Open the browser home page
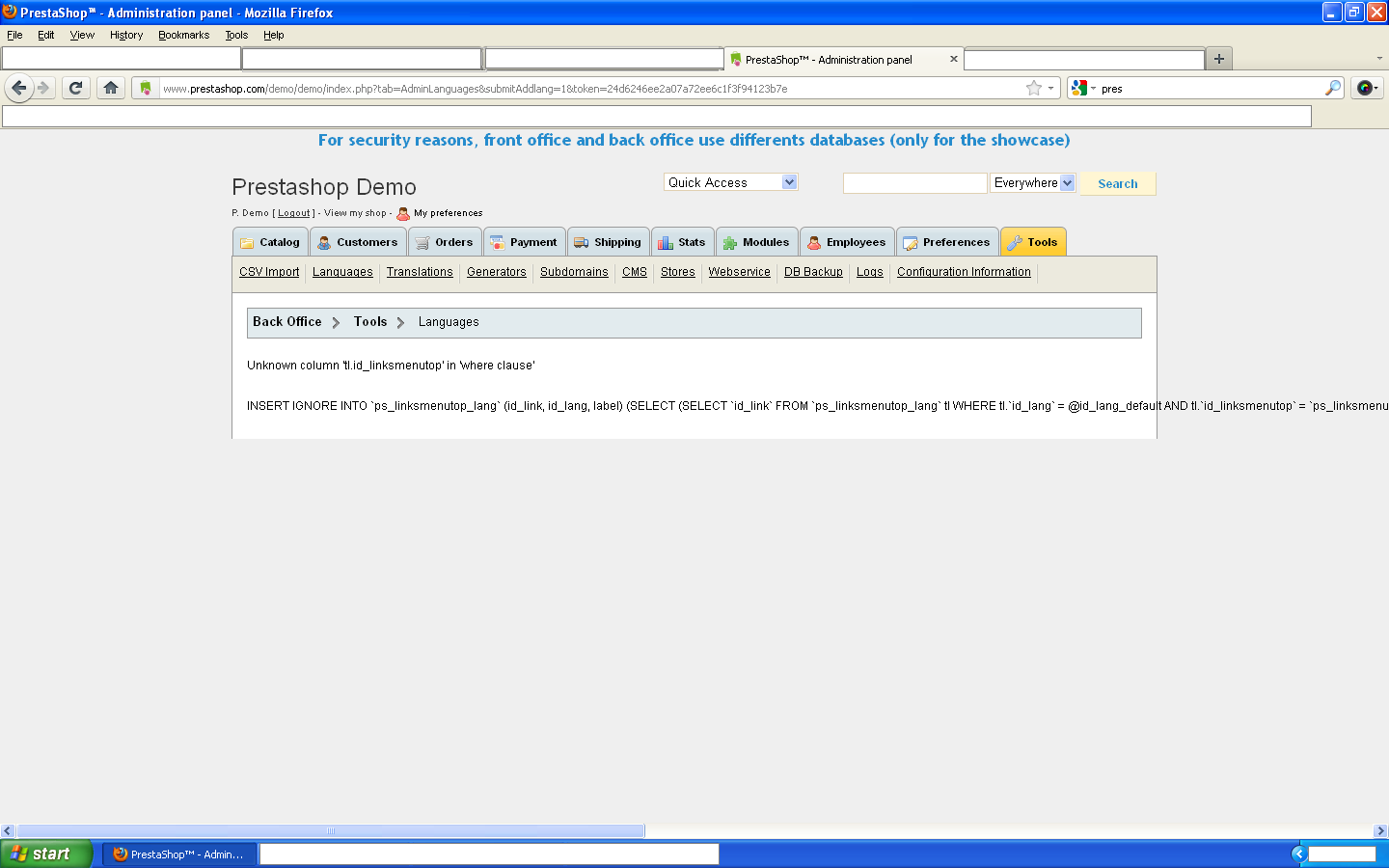1389x868 pixels. pyautogui.click(x=111, y=88)
